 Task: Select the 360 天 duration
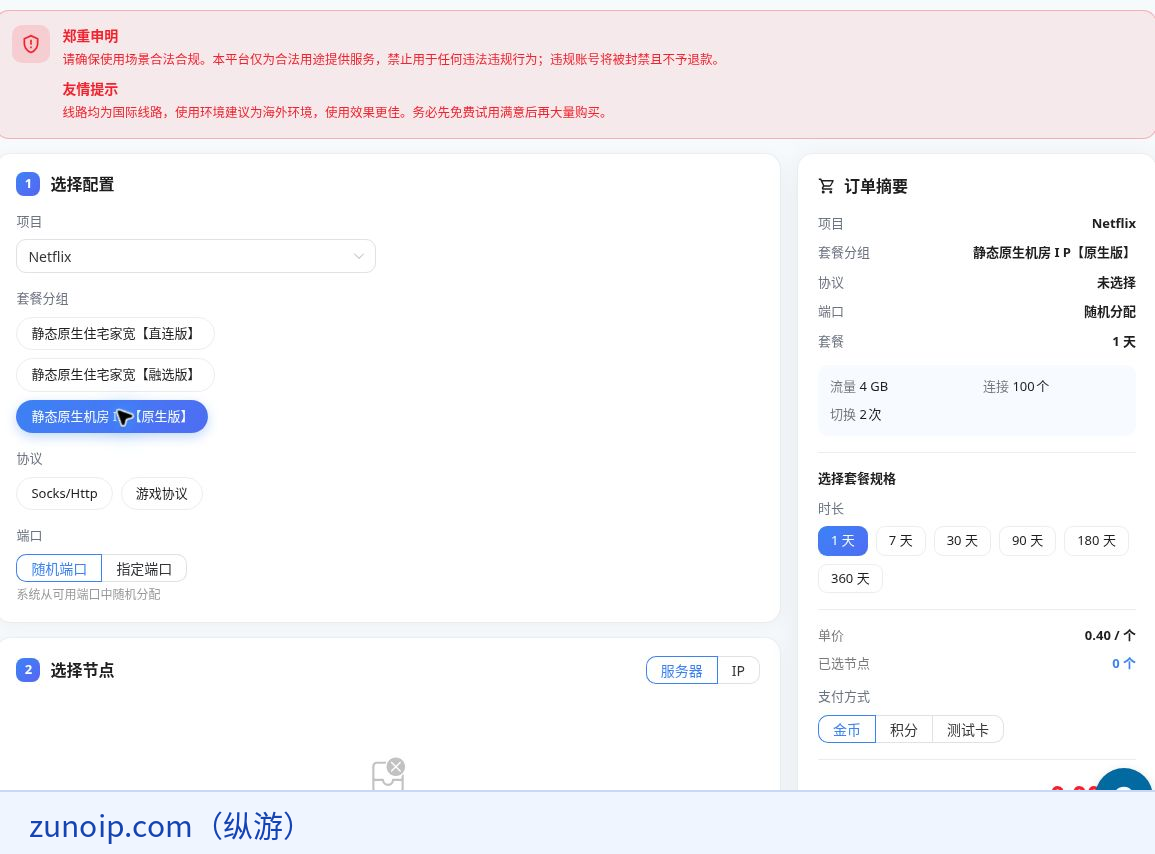click(850, 578)
